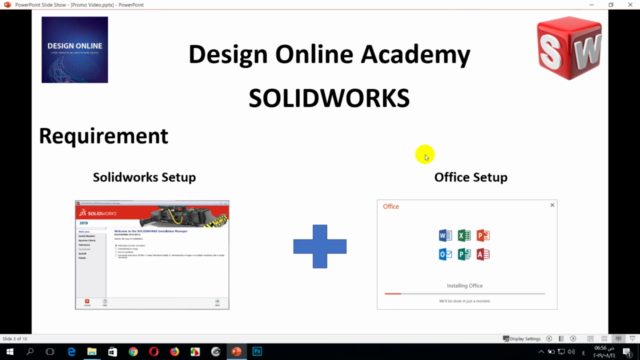Open the red and green app next to Firefox

coord(195,352)
